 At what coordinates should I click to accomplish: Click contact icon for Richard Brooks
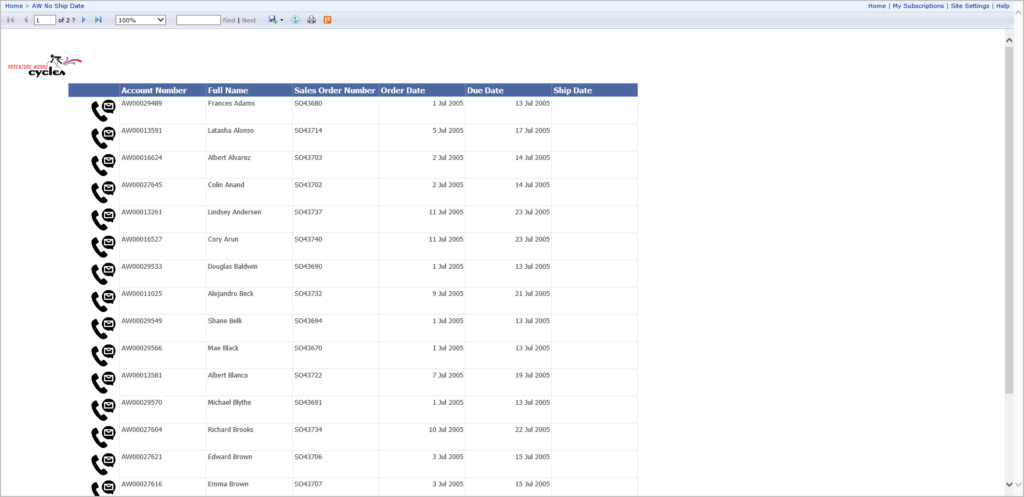103,438
